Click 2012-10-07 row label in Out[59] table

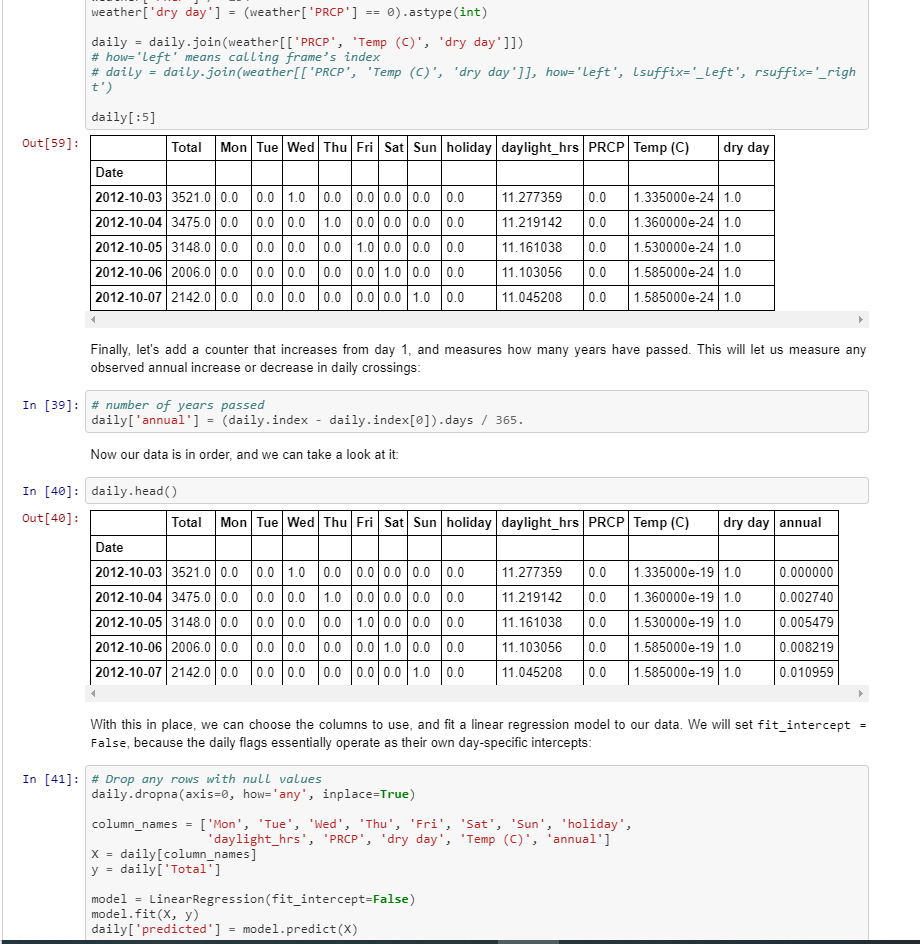tap(128, 297)
